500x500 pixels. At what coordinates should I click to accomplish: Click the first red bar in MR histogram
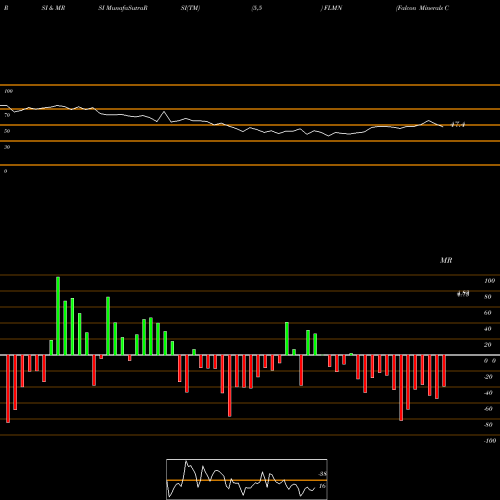click(8, 389)
